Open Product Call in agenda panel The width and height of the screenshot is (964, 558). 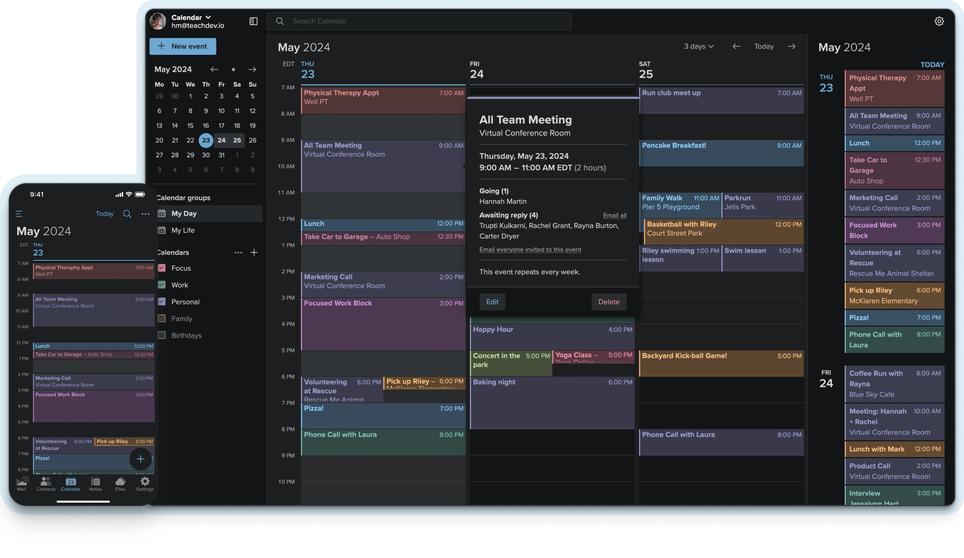(895, 471)
